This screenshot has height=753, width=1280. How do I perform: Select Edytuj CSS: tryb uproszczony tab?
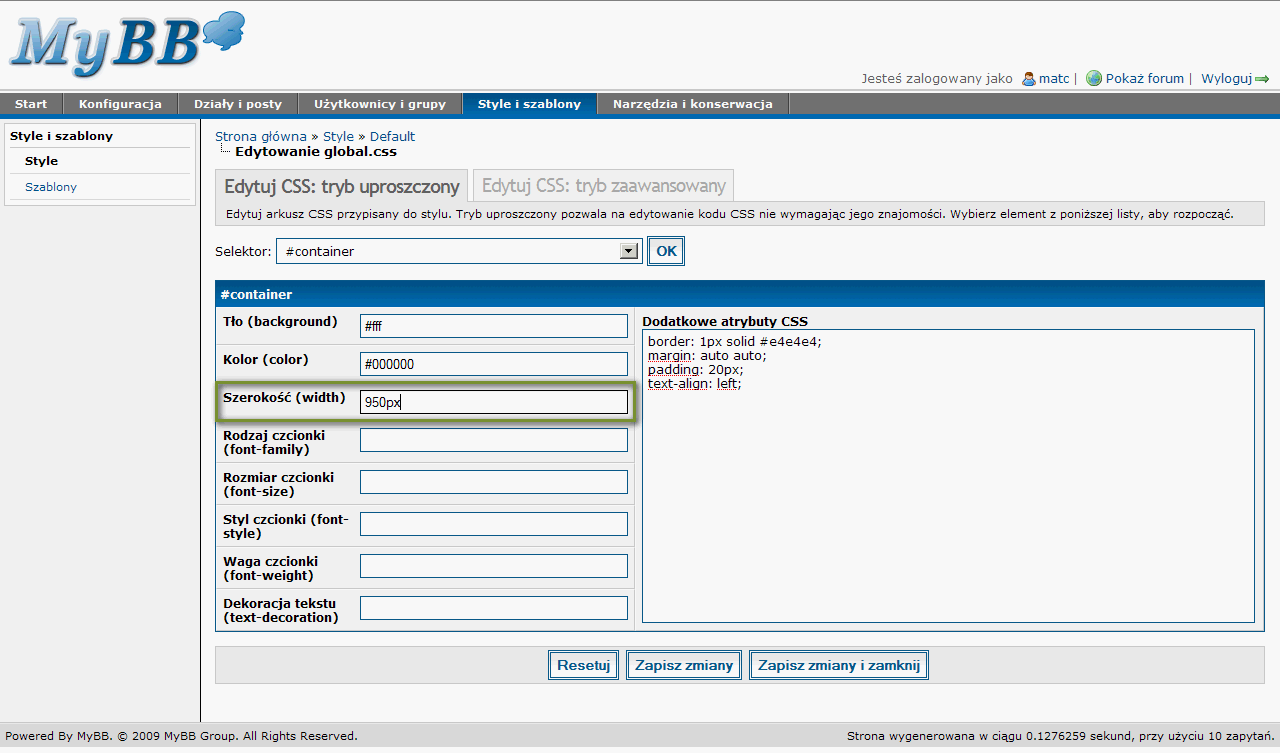point(342,186)
